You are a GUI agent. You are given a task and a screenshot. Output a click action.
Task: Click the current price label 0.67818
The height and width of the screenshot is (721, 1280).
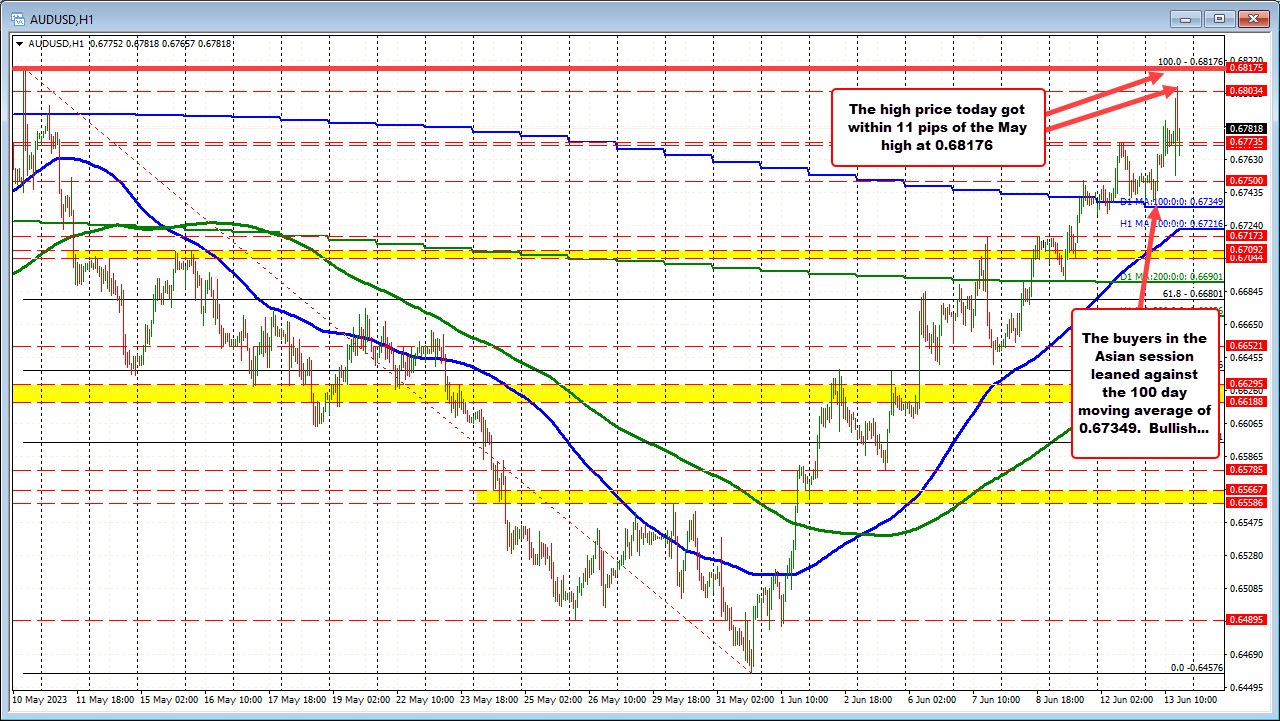tap(1246, 128)
